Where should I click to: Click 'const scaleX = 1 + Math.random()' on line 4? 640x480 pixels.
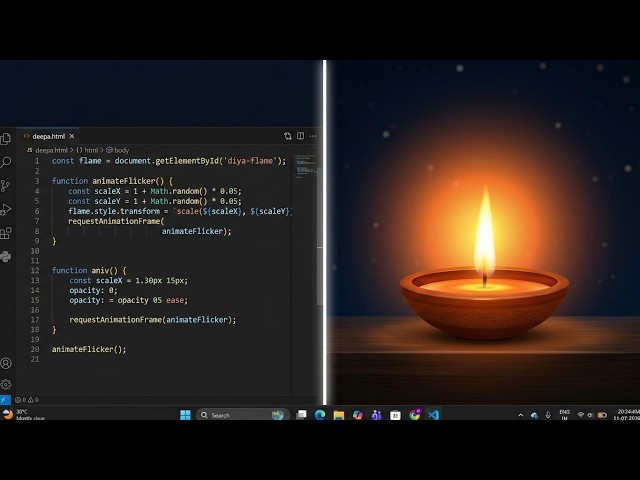pos(138,191)
